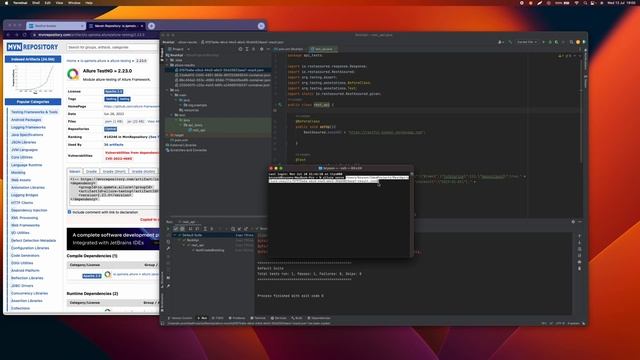Collapse the allure-results folder in project tree
The image size is (640, 360).
pyautogui.click(x=167, y=65)
